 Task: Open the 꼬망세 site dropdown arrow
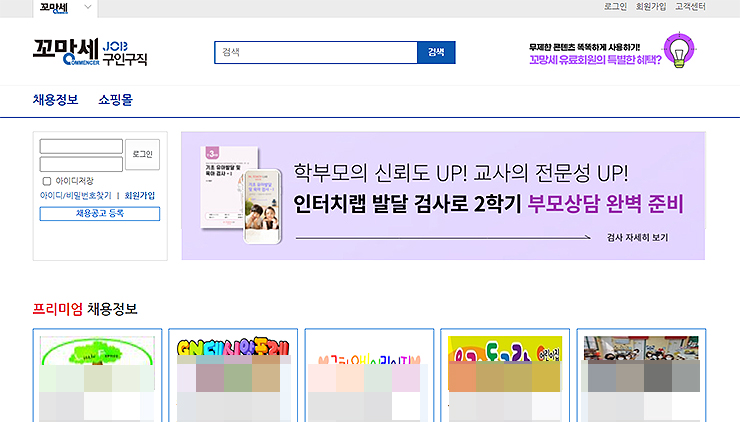pyautogui.click(x=88, y=7)
